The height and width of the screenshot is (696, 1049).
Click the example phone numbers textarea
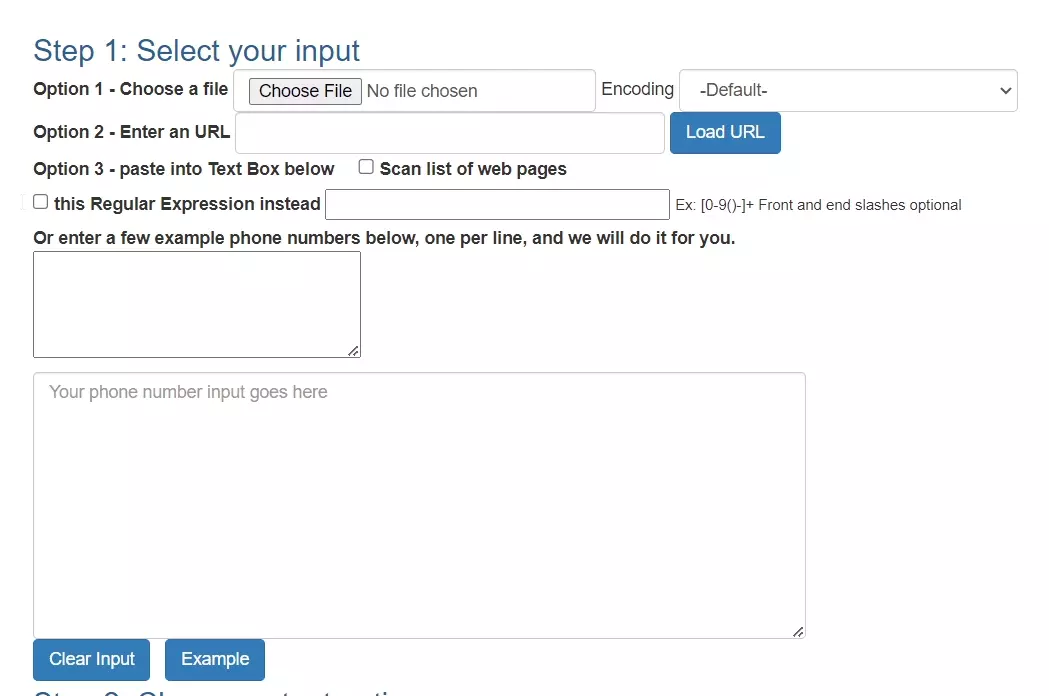pyautogui.click(x=196, y=303)
